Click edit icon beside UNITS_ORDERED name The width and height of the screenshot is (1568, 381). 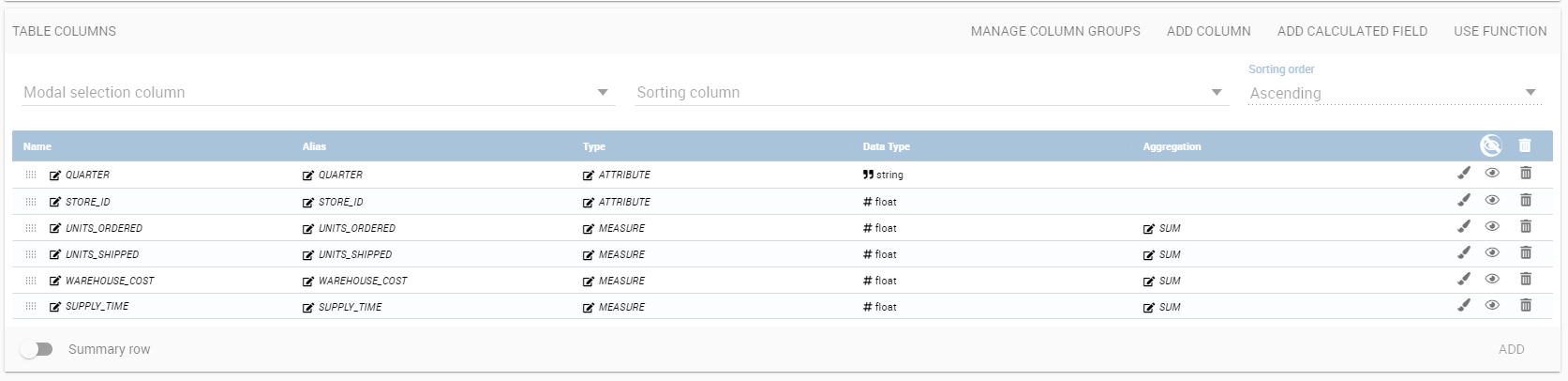point(55,228)
